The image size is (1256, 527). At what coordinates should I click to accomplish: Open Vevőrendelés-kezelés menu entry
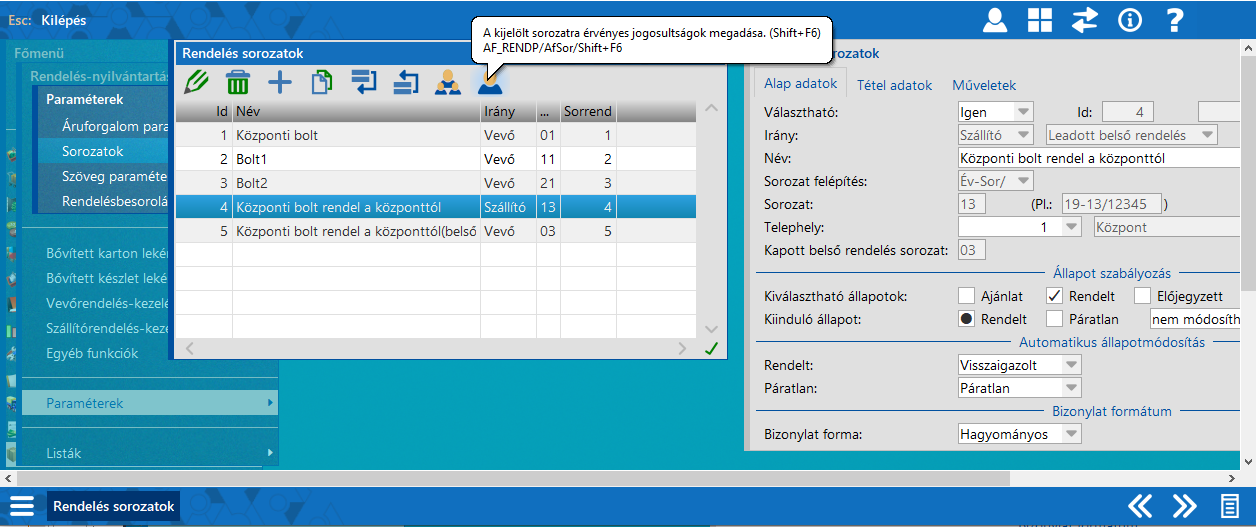106,303
